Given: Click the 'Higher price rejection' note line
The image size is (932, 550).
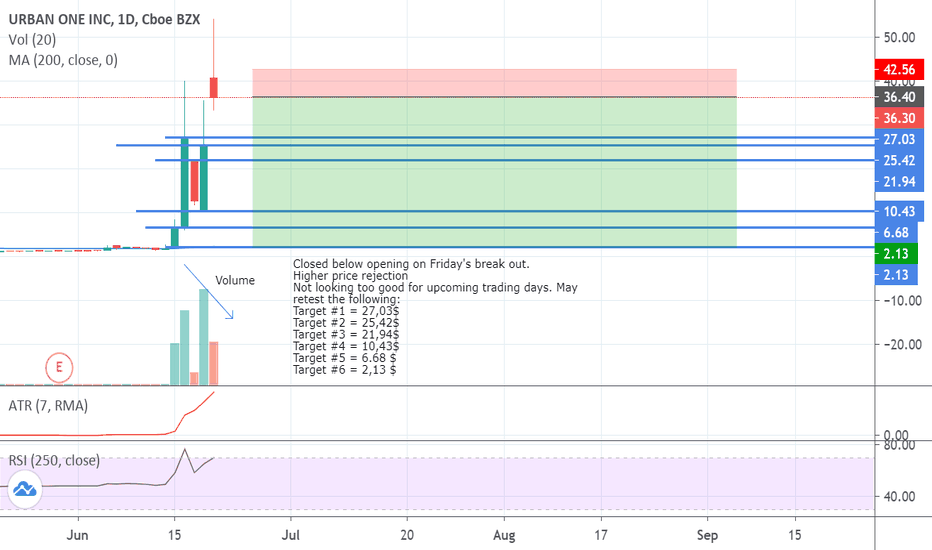Looking at the screenshot, I should coord(350,276).
